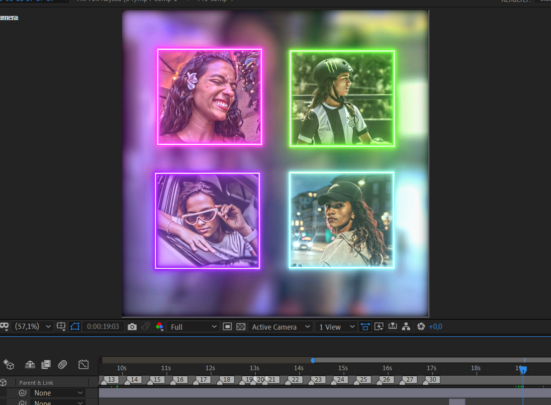Toggle mask and shape path visibility
The image size is (551, 405).
[75, 327]
